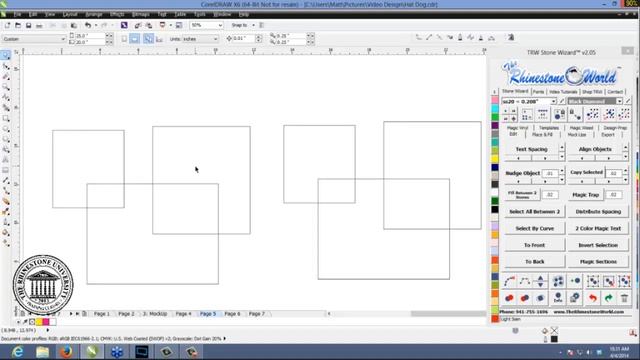
Task: Click the Invert Selection button
Action: (x=598, y=245)
